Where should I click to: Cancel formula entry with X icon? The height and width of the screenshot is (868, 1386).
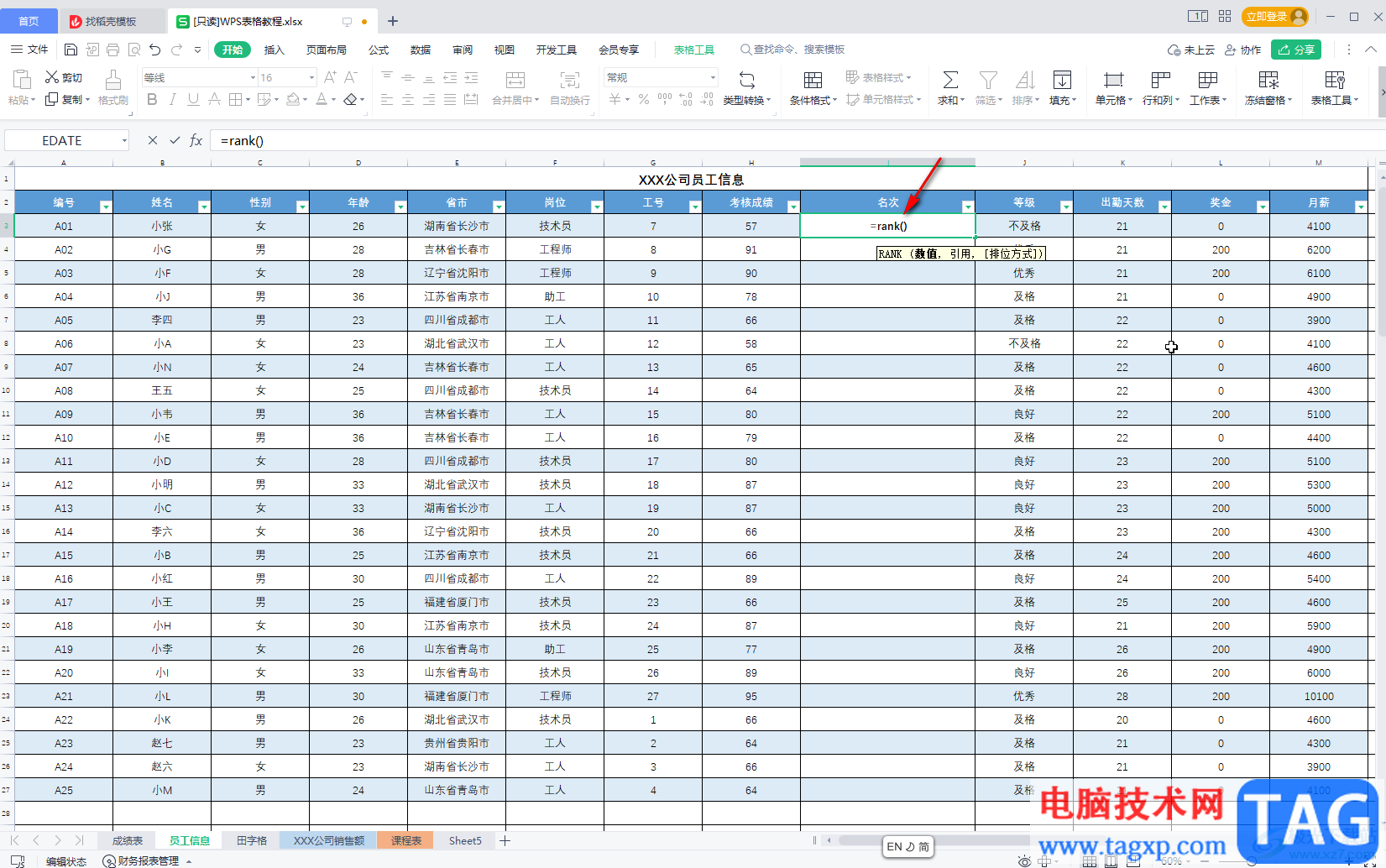[152, 140]
